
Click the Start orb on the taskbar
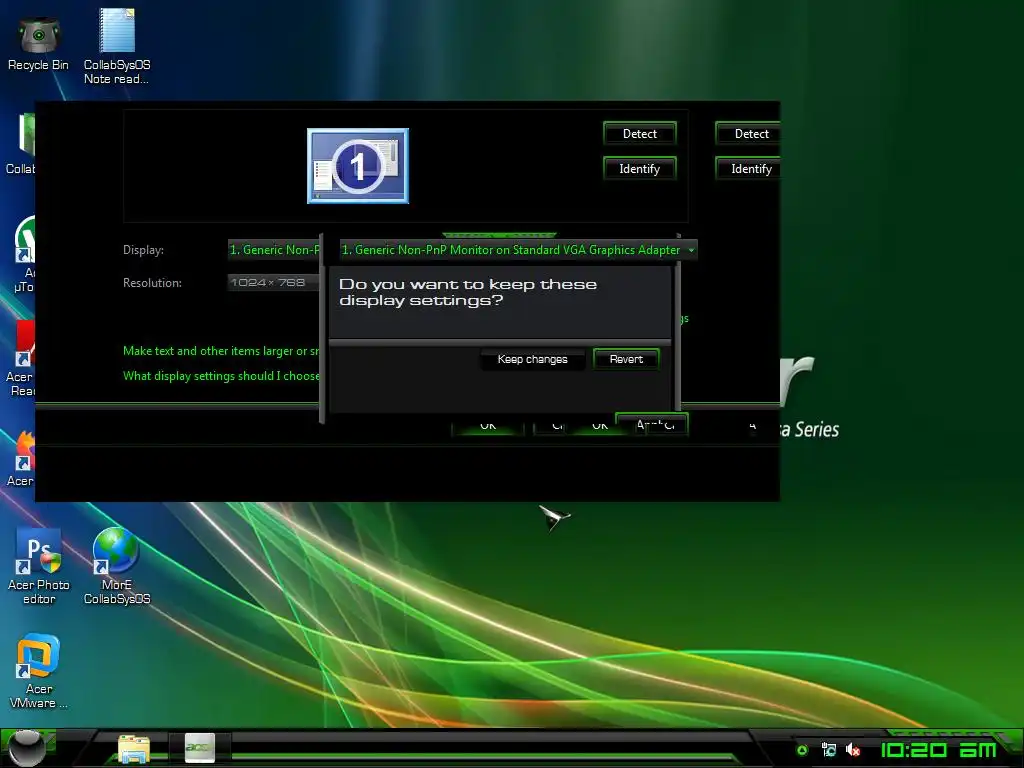[27, 748]
